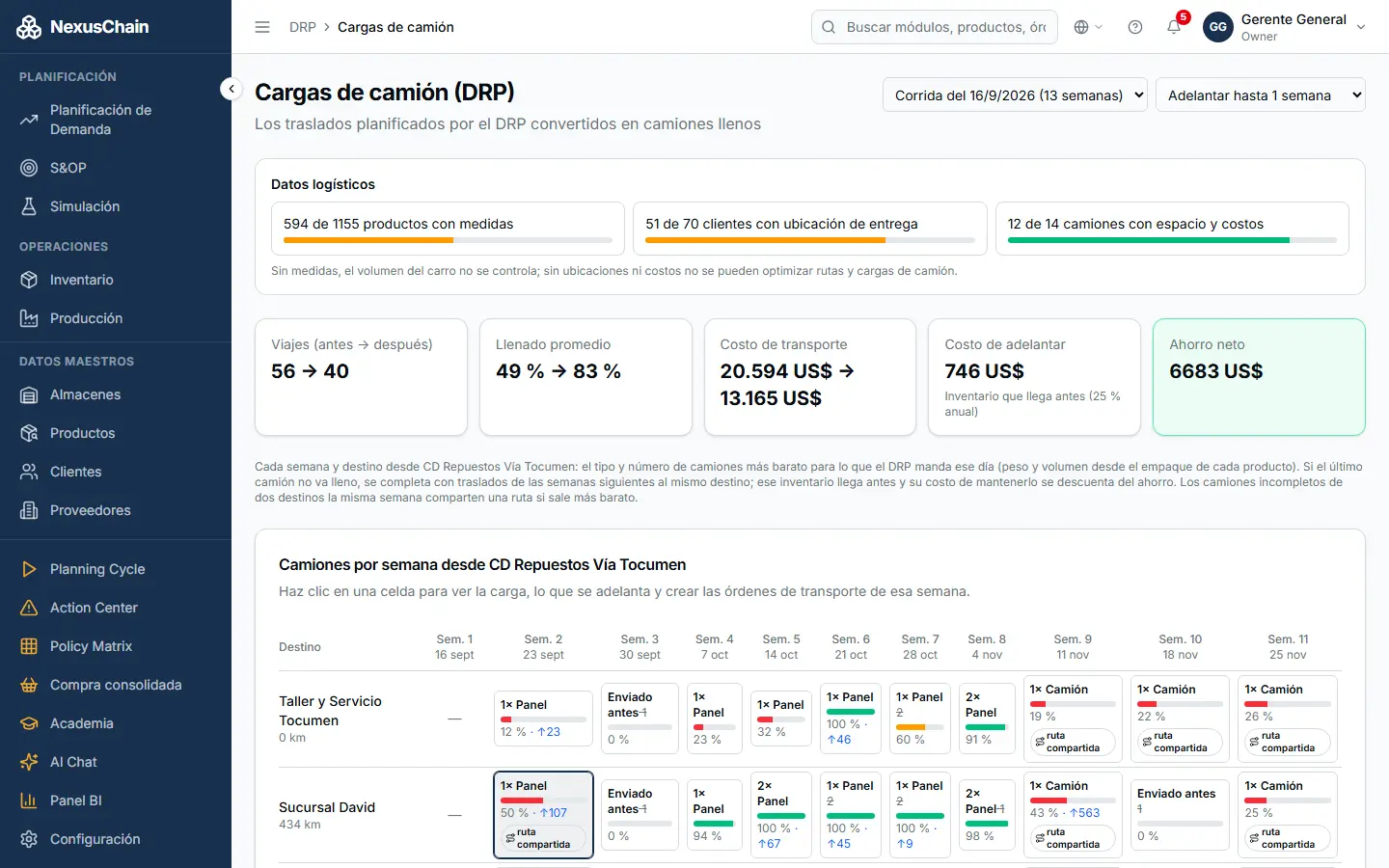Open Taller y Servicio Tocumen Sem. 2 cell
The image size is (1389, 868).
coord(543,719)
